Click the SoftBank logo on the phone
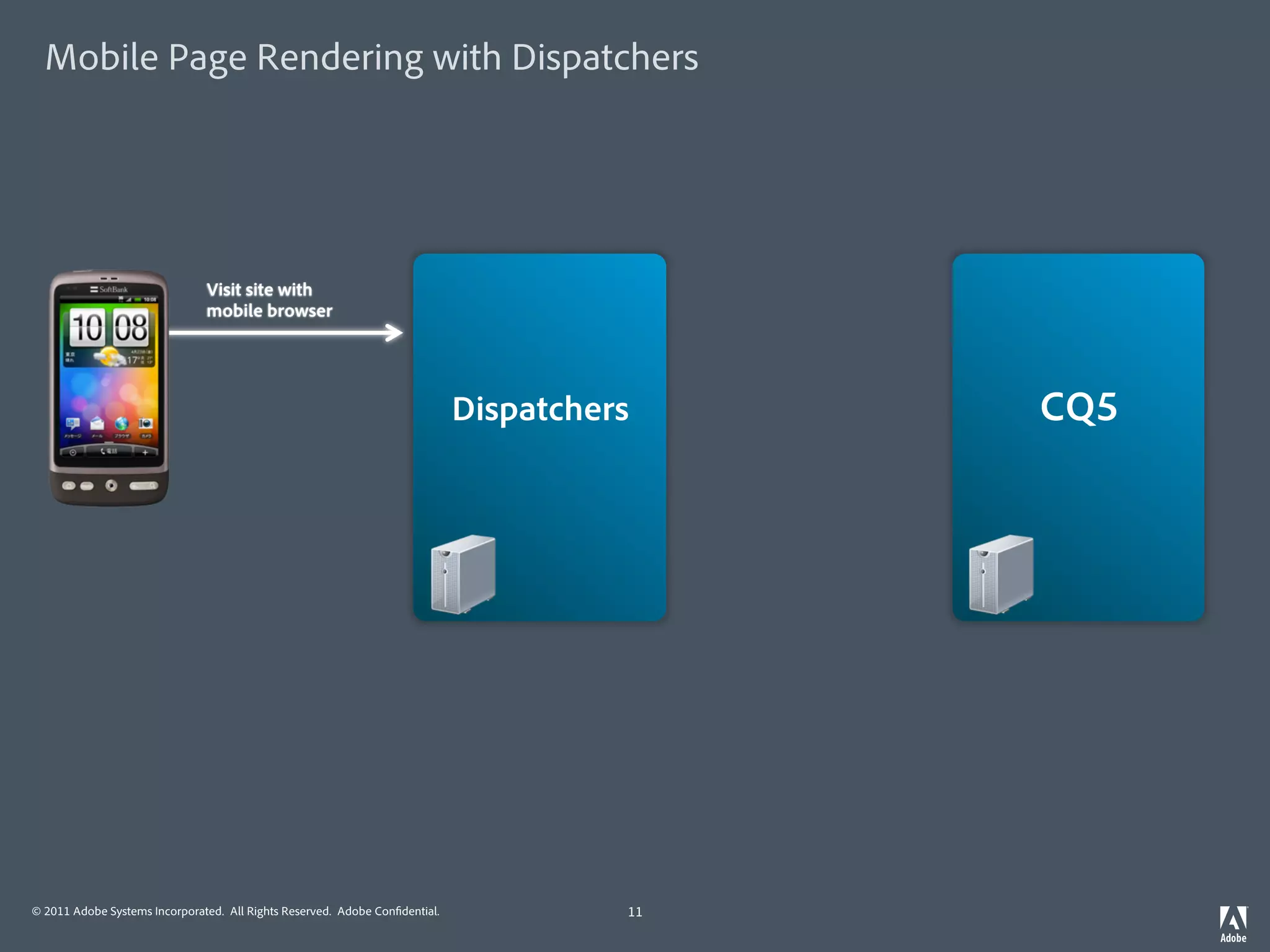Viewport: 1270px width, 952px height. (x=109, y=289)
